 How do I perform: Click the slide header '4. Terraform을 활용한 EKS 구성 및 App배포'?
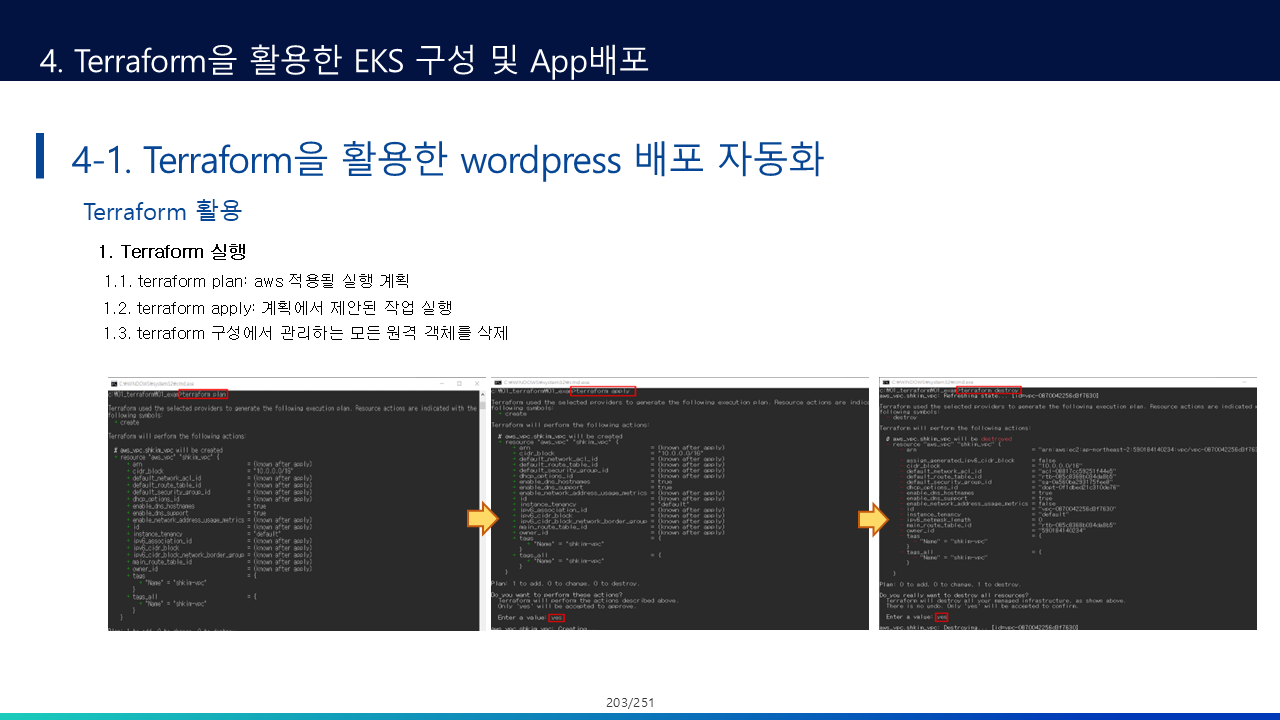tap(344, 60)
